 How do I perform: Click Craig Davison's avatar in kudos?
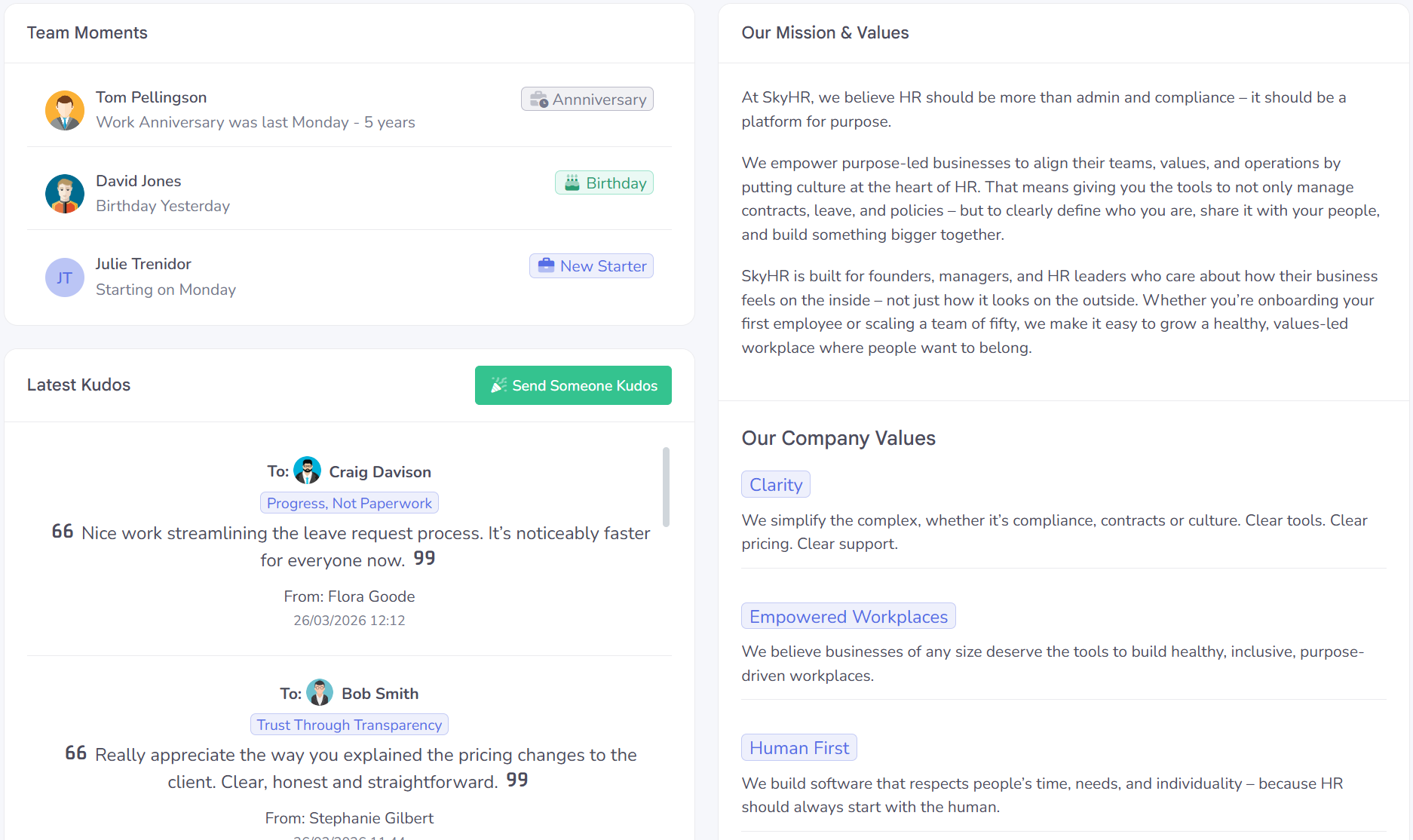(307, 471)
